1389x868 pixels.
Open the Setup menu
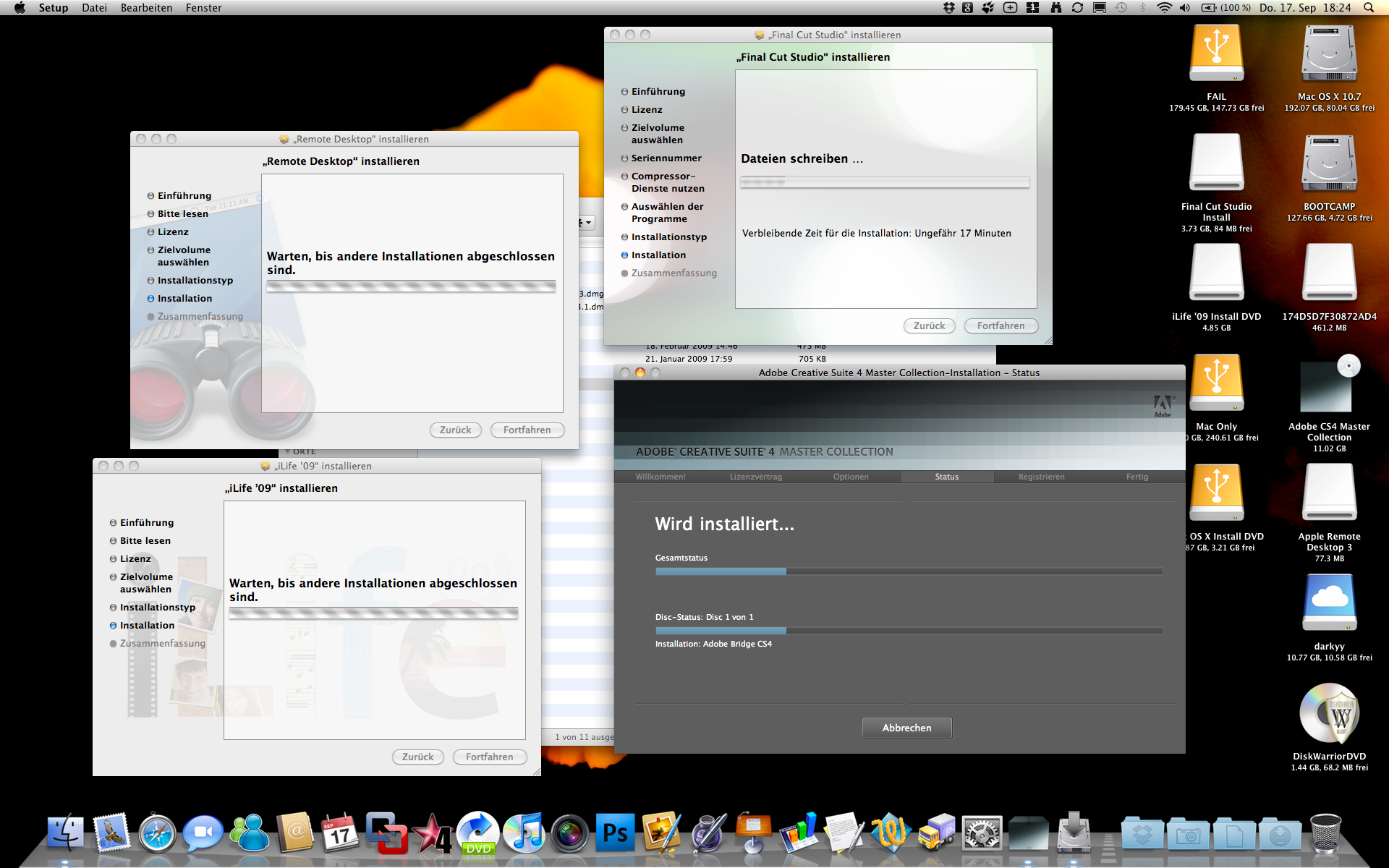click(54, 7)
